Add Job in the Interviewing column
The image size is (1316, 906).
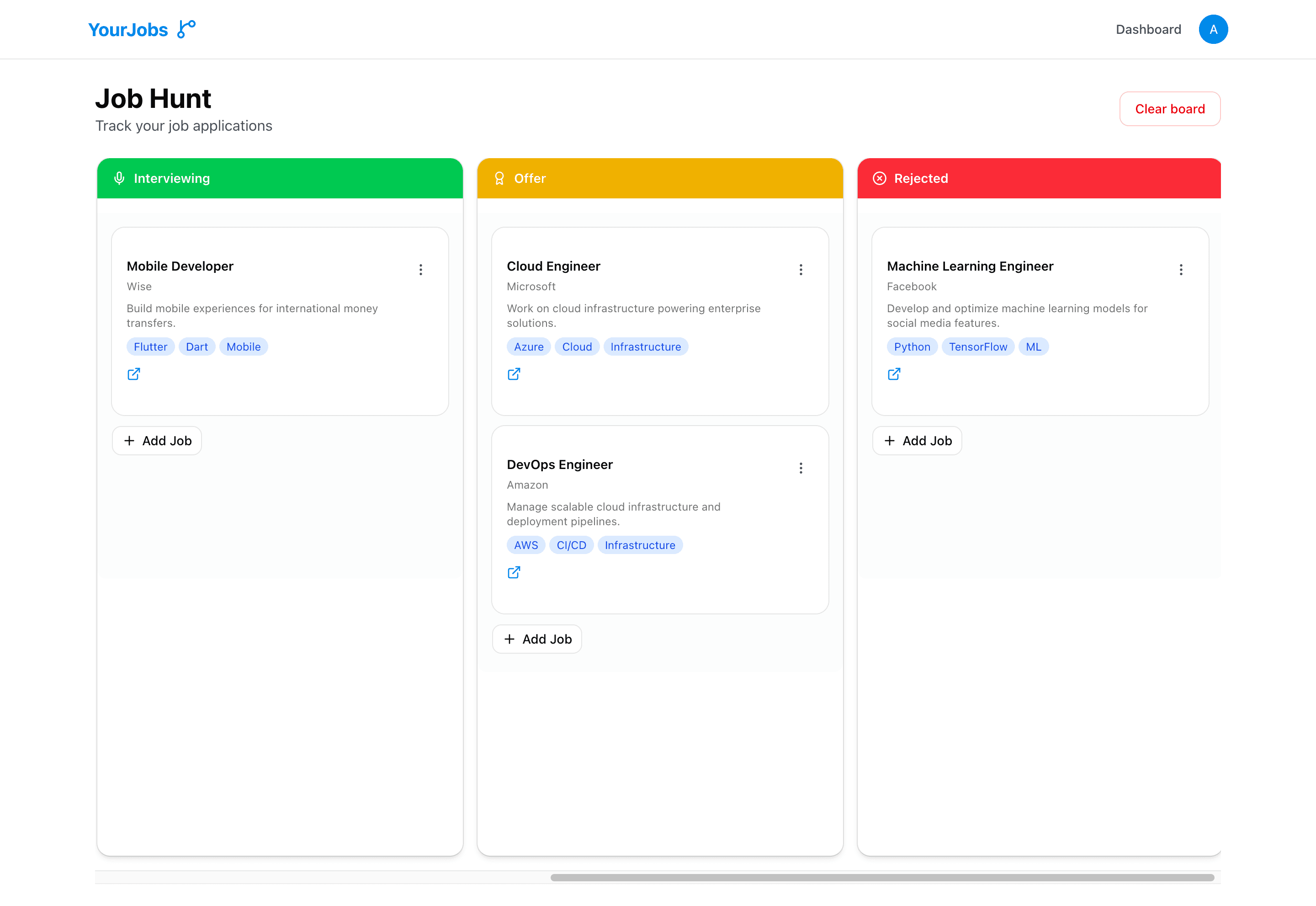[157, 441]
